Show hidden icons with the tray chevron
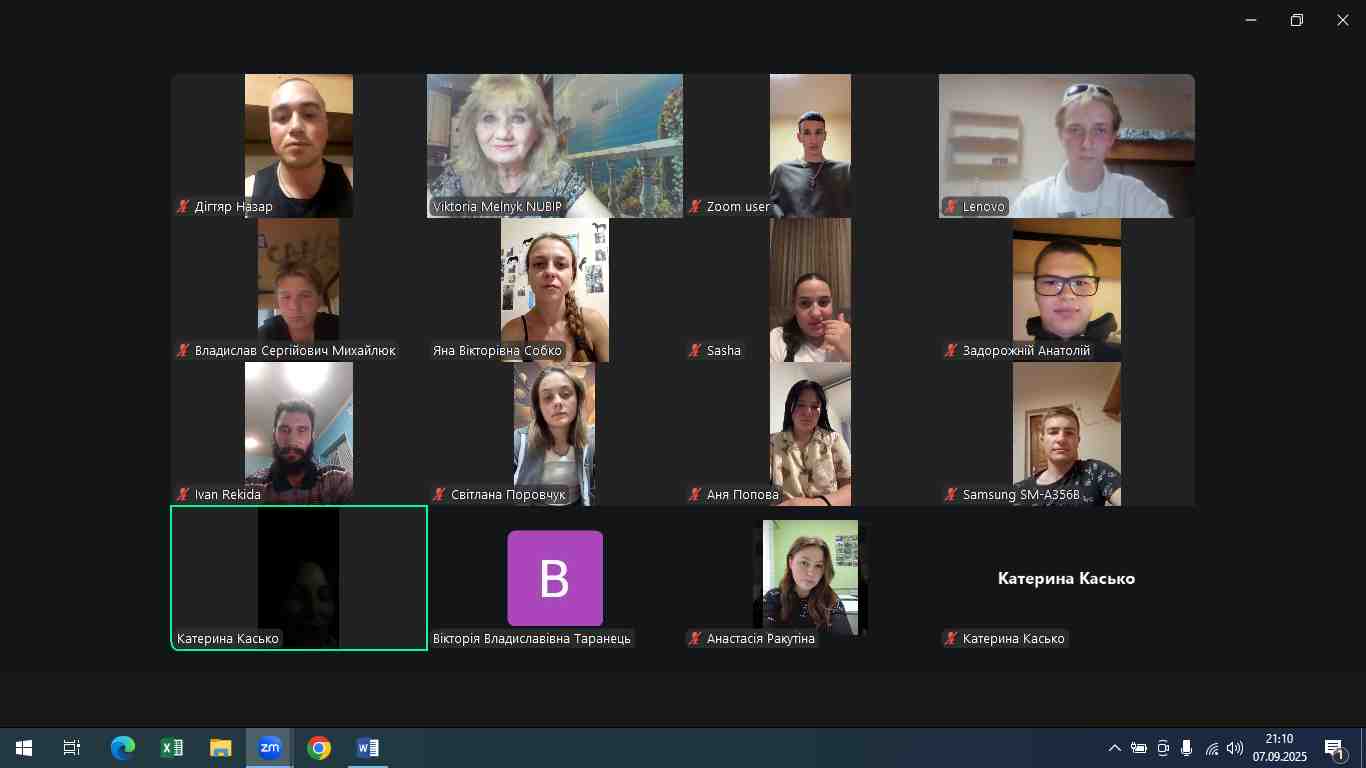This screenshot has width=1366, height=768. (x=1115, y=748)
